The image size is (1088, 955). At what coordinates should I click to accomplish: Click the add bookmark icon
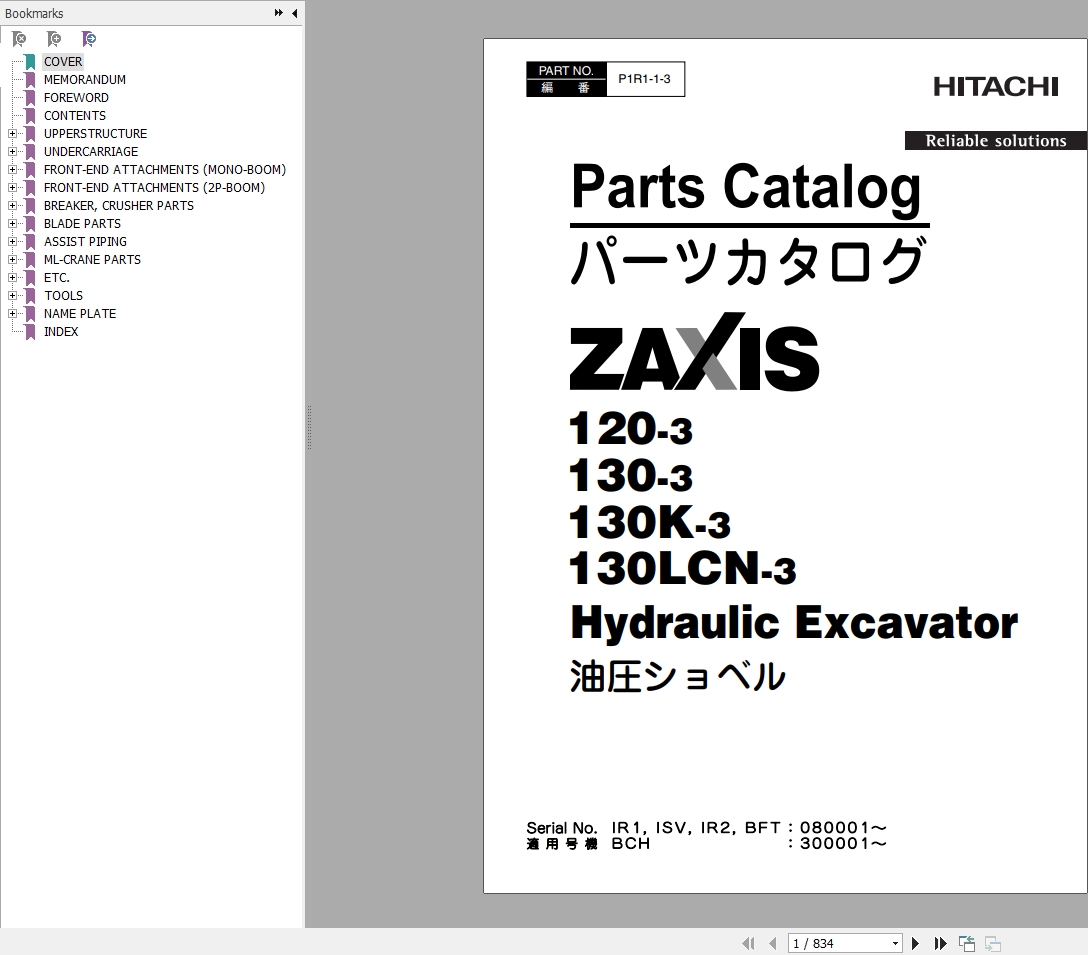click(54, 39)
